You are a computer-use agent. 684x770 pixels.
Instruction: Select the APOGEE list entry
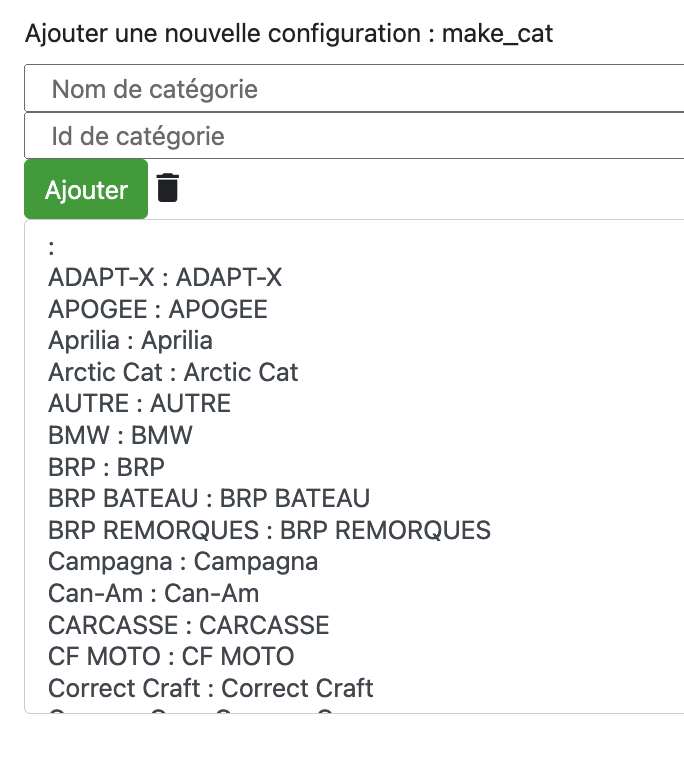pyautogui.click(x=158, y=309)
